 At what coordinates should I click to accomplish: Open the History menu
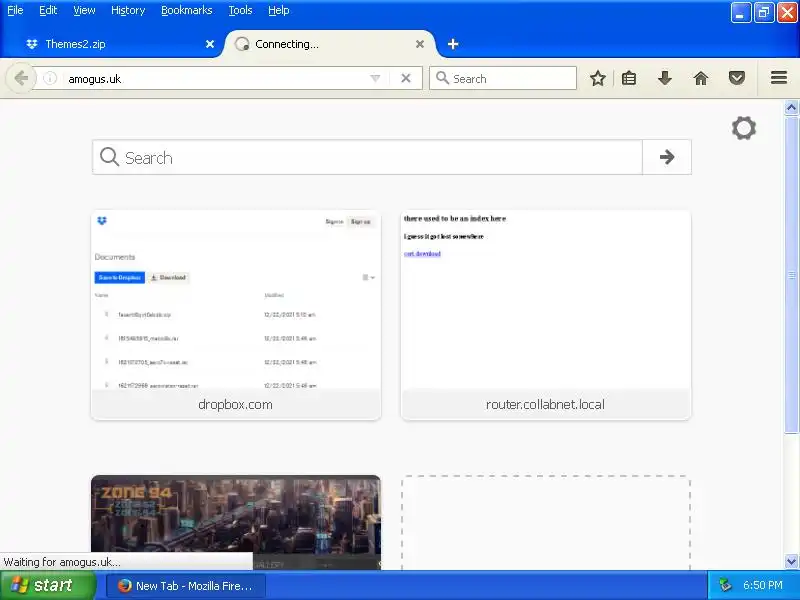pyautogui.click(x=128, y=10)
